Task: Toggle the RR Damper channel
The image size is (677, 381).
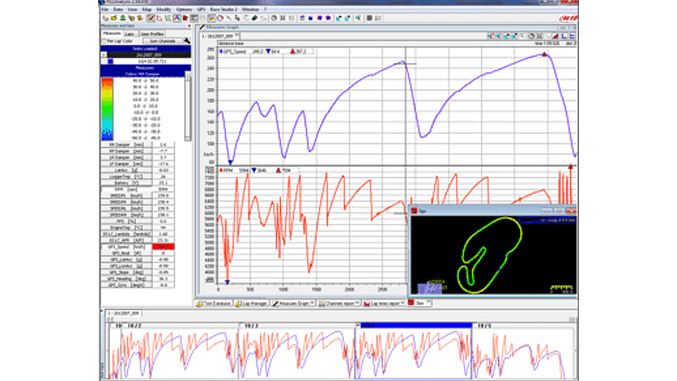Action: [x=126, y=145]
